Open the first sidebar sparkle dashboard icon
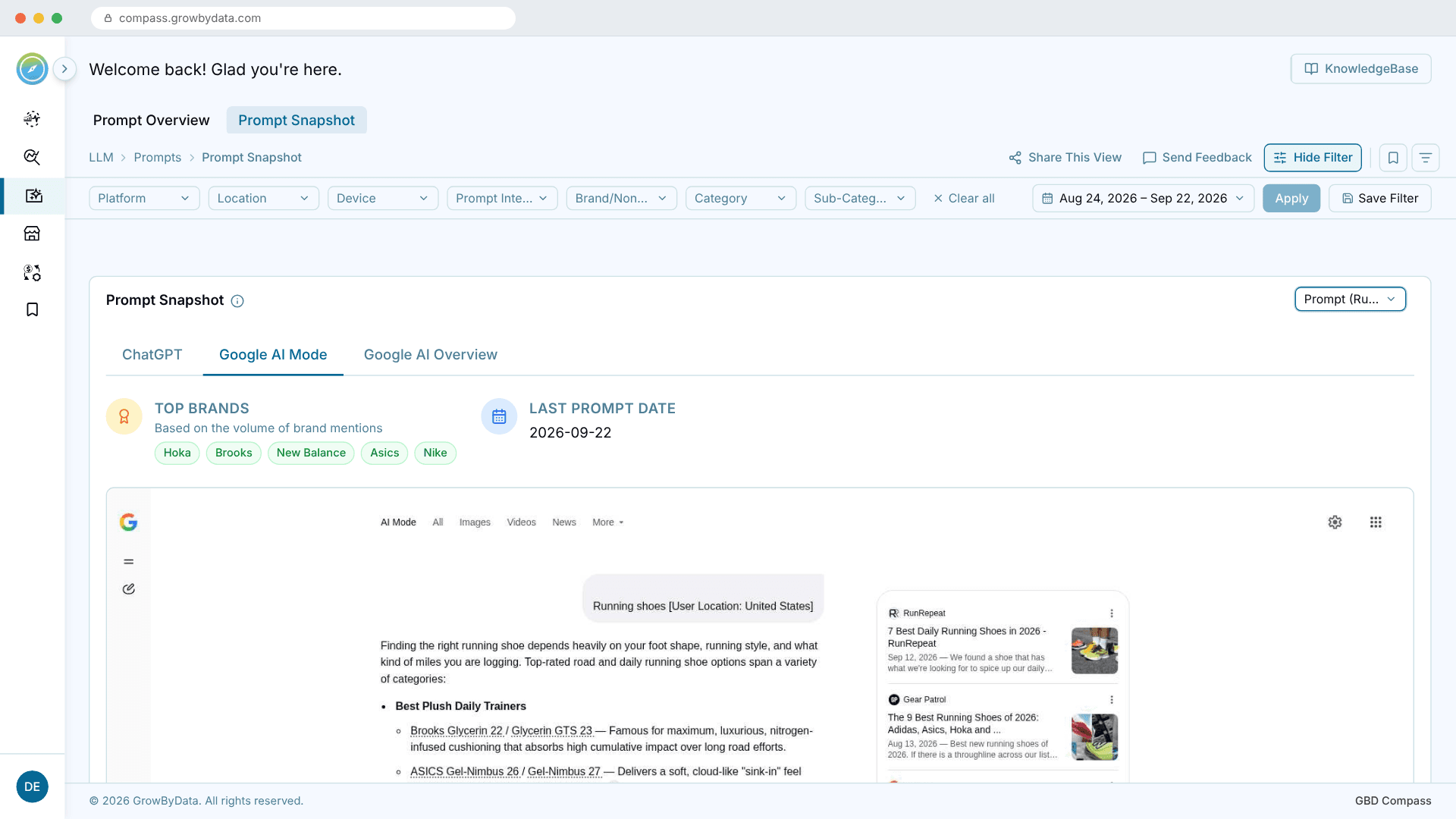Screen dimensions: 1456x819 (x=32, y=118)
